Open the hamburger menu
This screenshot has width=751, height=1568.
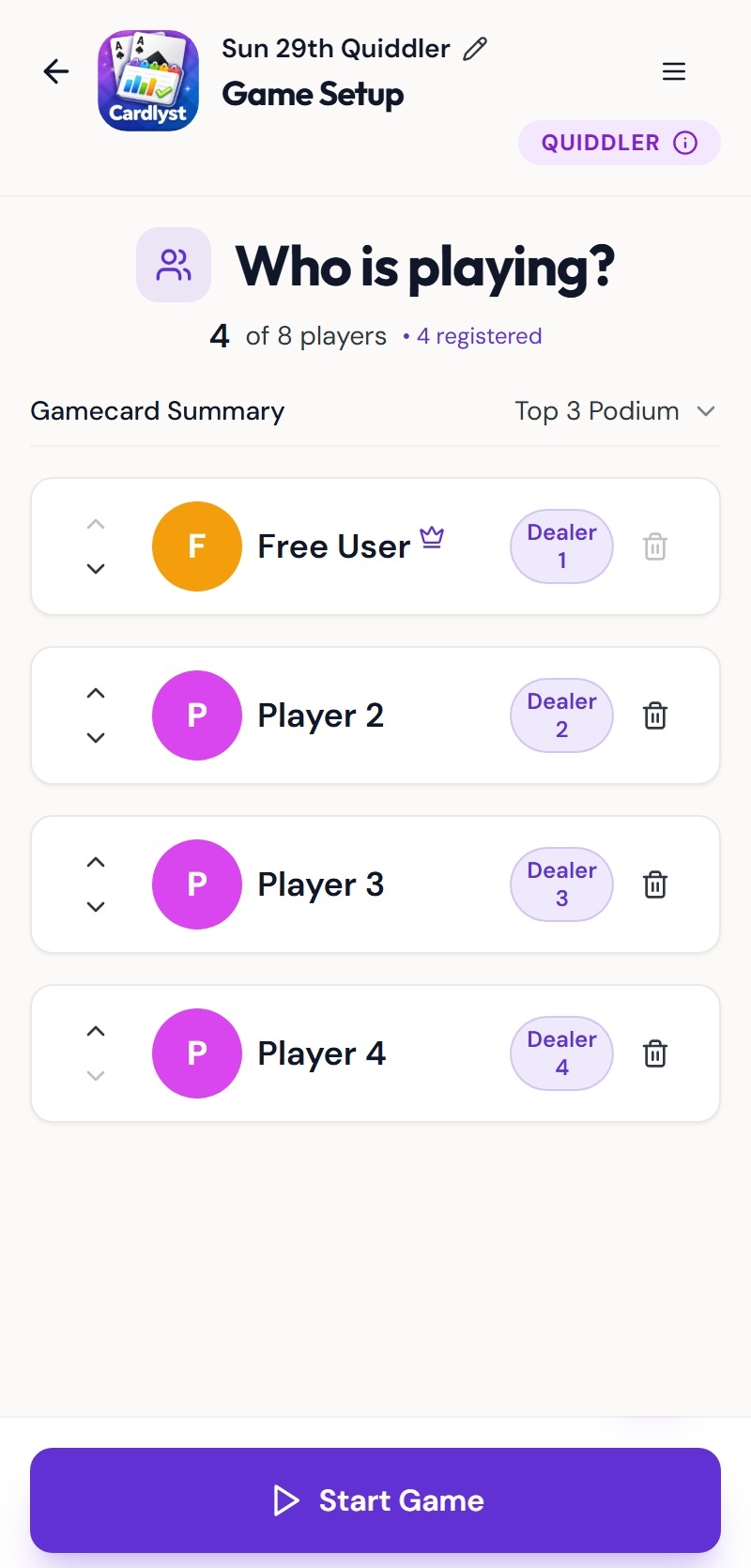pyautogui.click(x=674, y=71)
